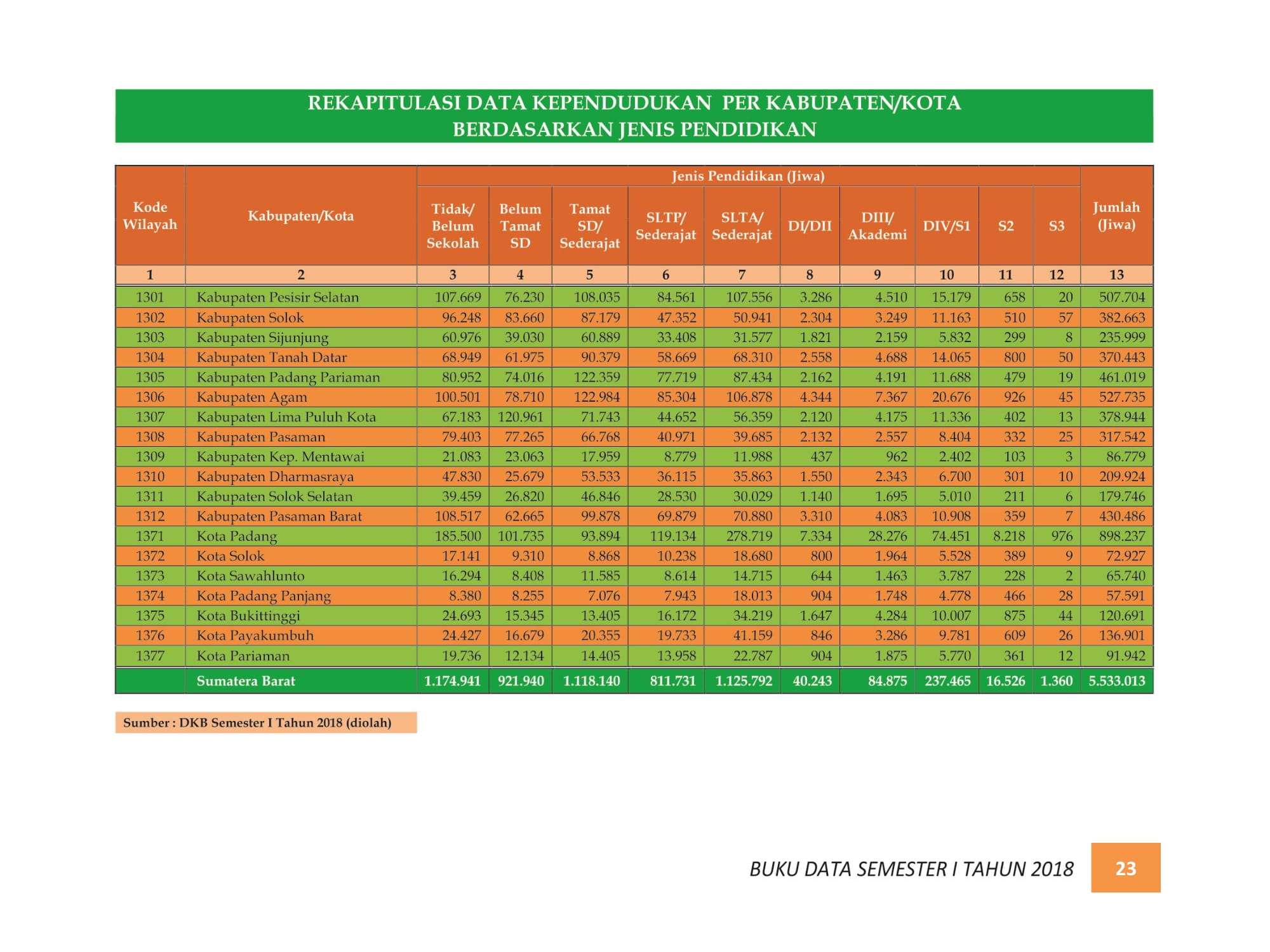This screenshot has height=952, width=1270.
Task: Click the 'Kode Wilayah' column header
Action: click(150, 216)
